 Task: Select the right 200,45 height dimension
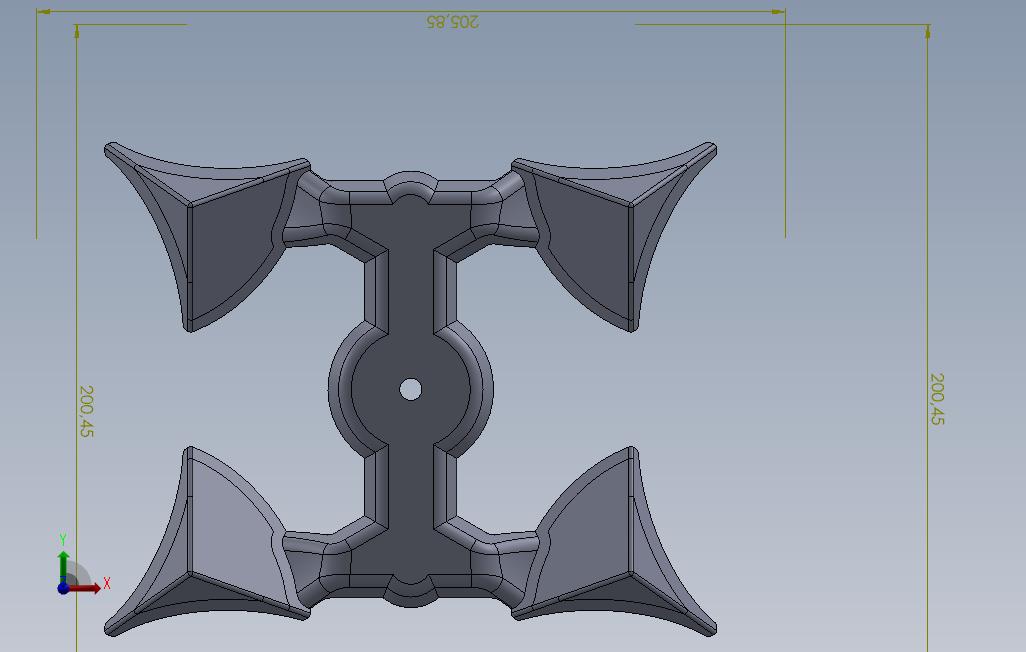click(937, 399)
